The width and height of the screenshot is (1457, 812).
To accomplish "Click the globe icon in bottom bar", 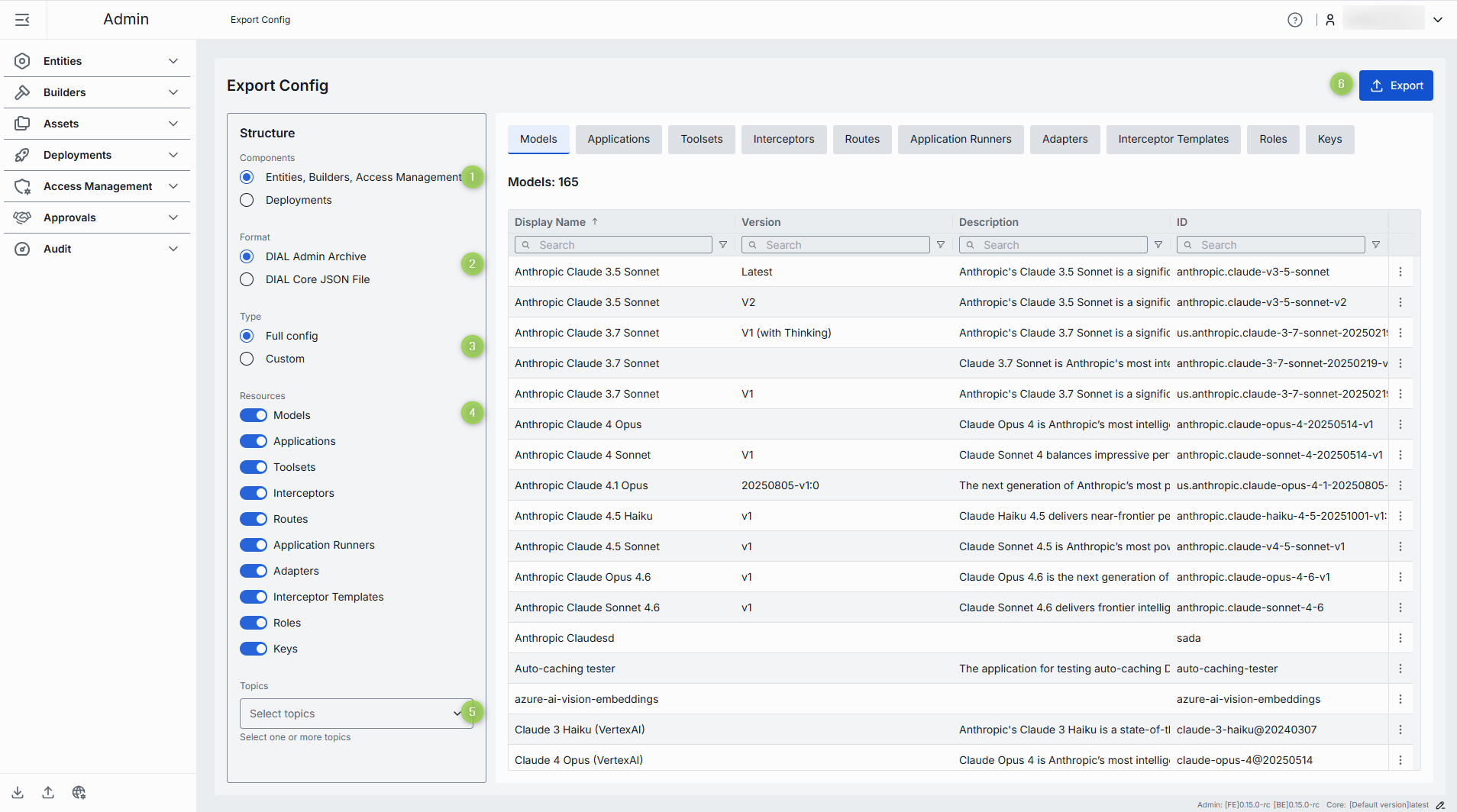I will click(x=79, y=792).
